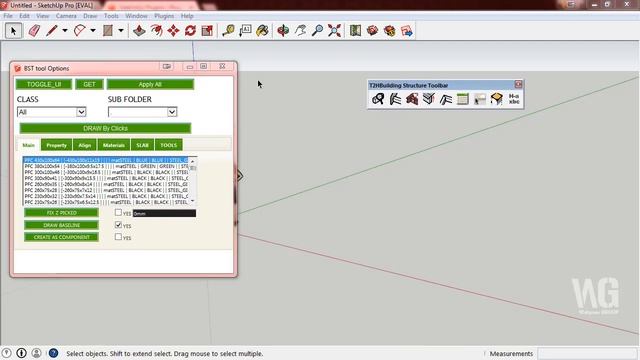Open the View menu
640x360 pixels.
(x=42, y=16)
